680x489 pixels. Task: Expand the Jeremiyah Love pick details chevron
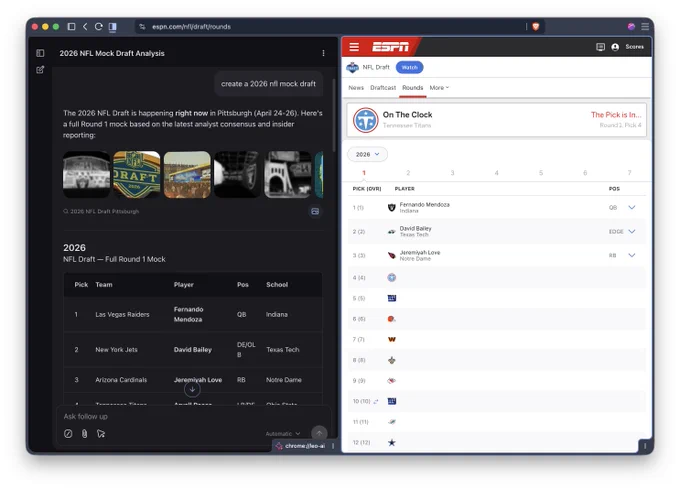click(632, 255)
